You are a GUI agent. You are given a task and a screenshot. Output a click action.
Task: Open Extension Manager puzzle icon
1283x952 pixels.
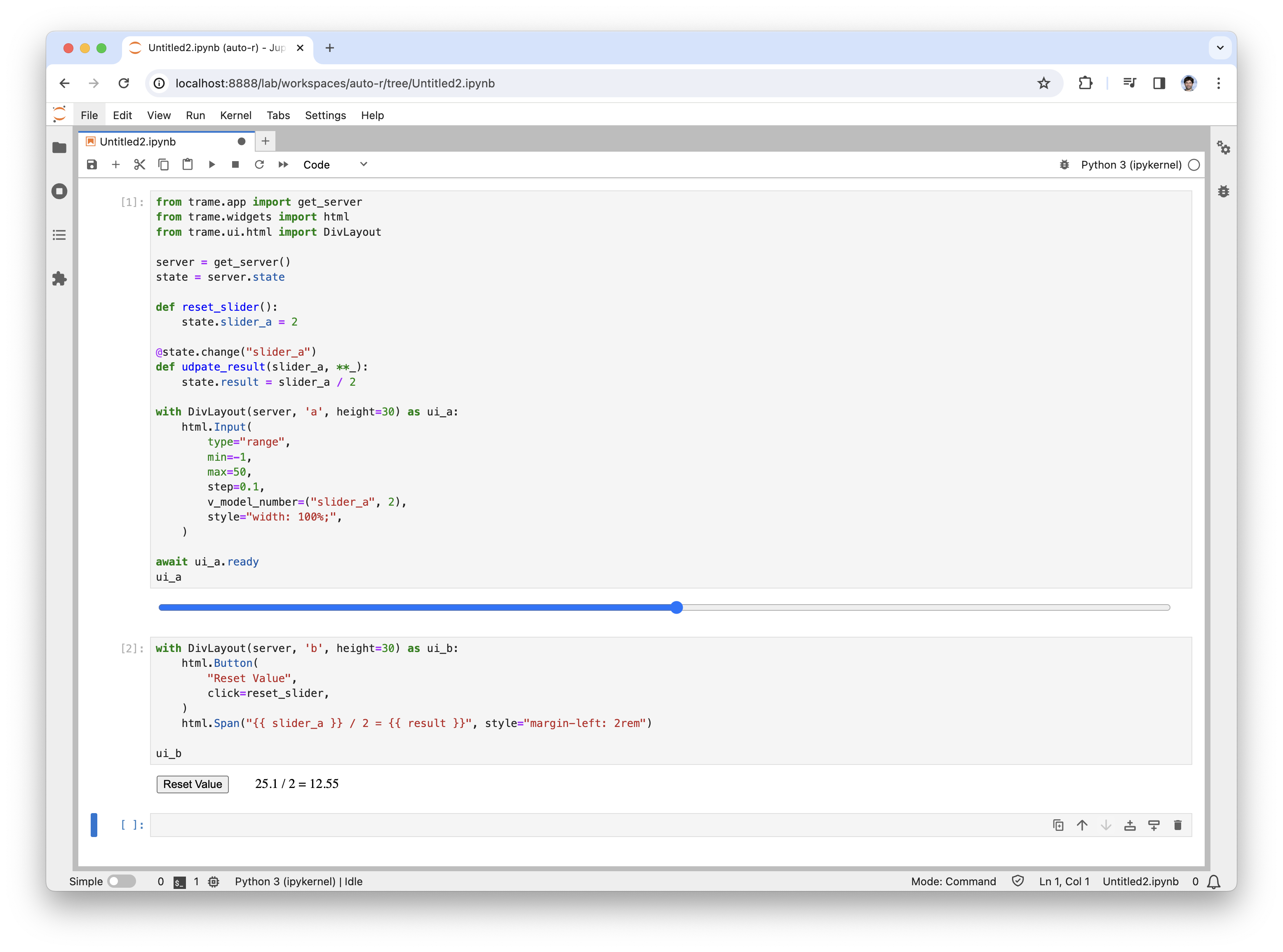click(59, 279)
